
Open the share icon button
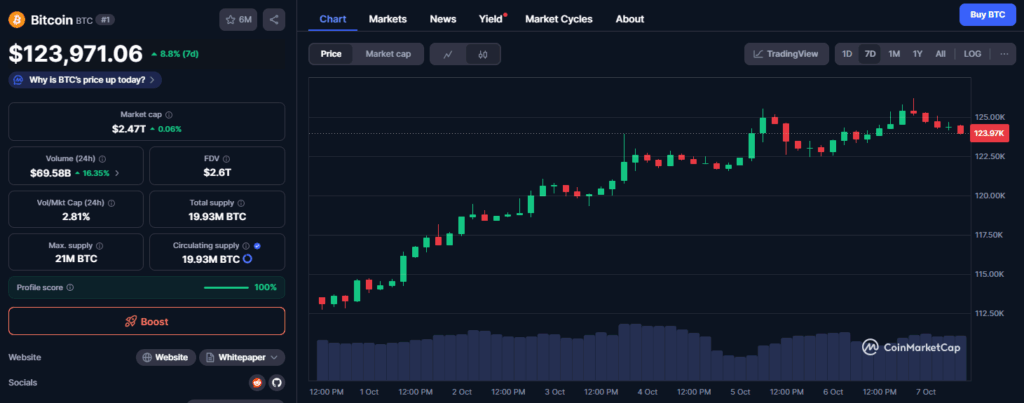(x=274, y=20)
